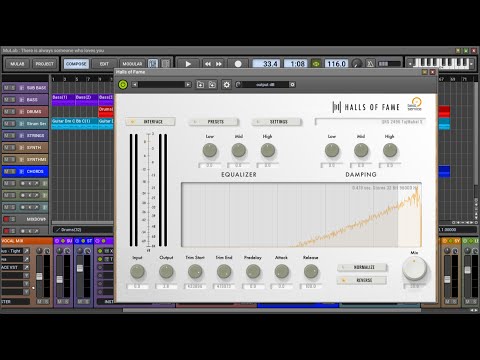Click the Output knob
The image size is (480, 360).
pyautogui.click(x=166, y=272)
